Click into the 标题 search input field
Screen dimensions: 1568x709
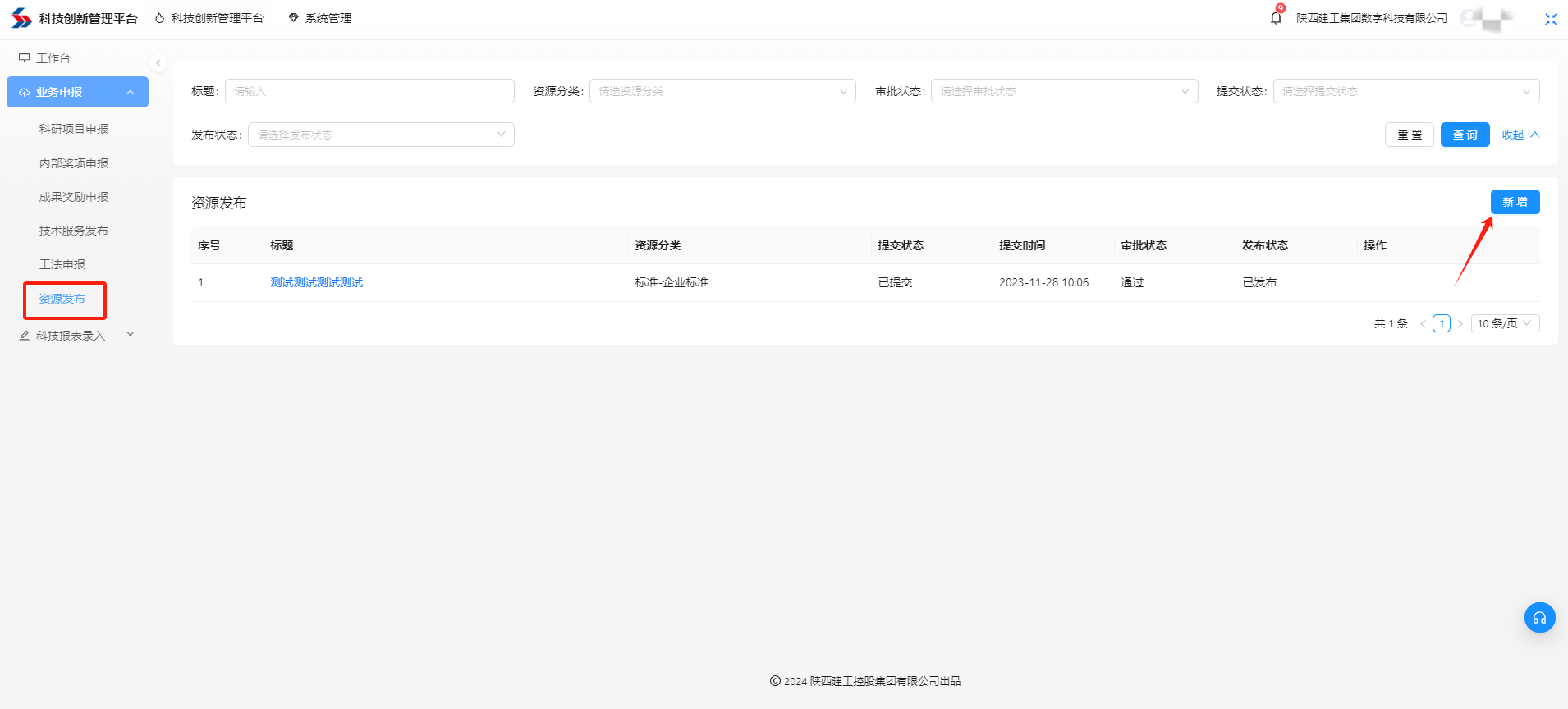point(369,91)
